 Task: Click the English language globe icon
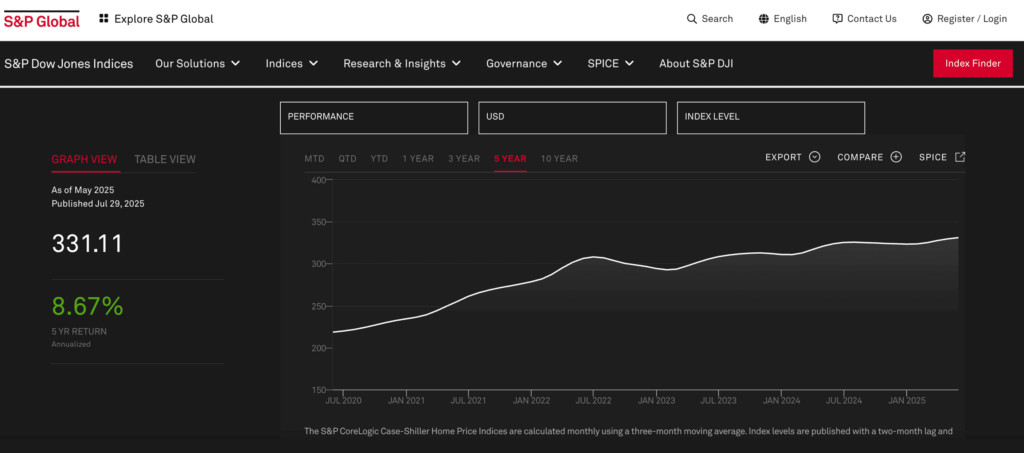[764, 19]
